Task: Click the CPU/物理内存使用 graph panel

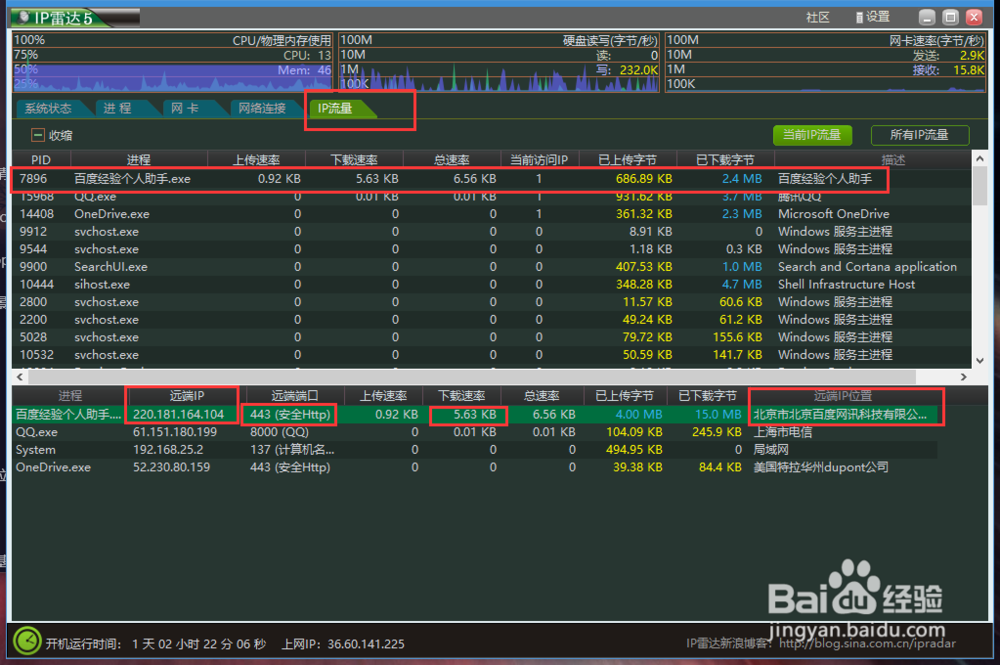Action: point(173,62)
